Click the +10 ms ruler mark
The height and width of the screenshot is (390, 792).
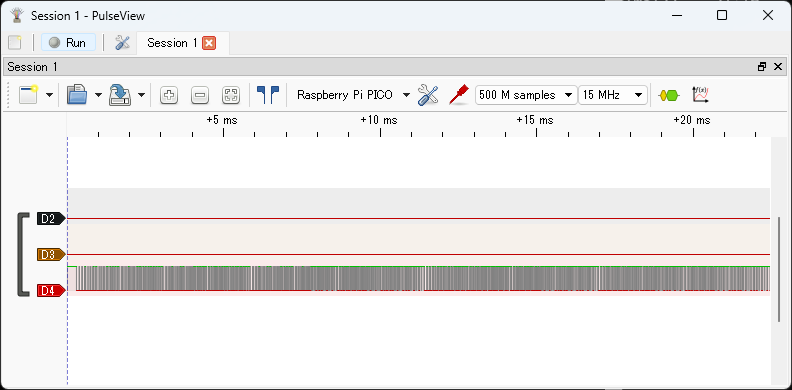point(379,120)
